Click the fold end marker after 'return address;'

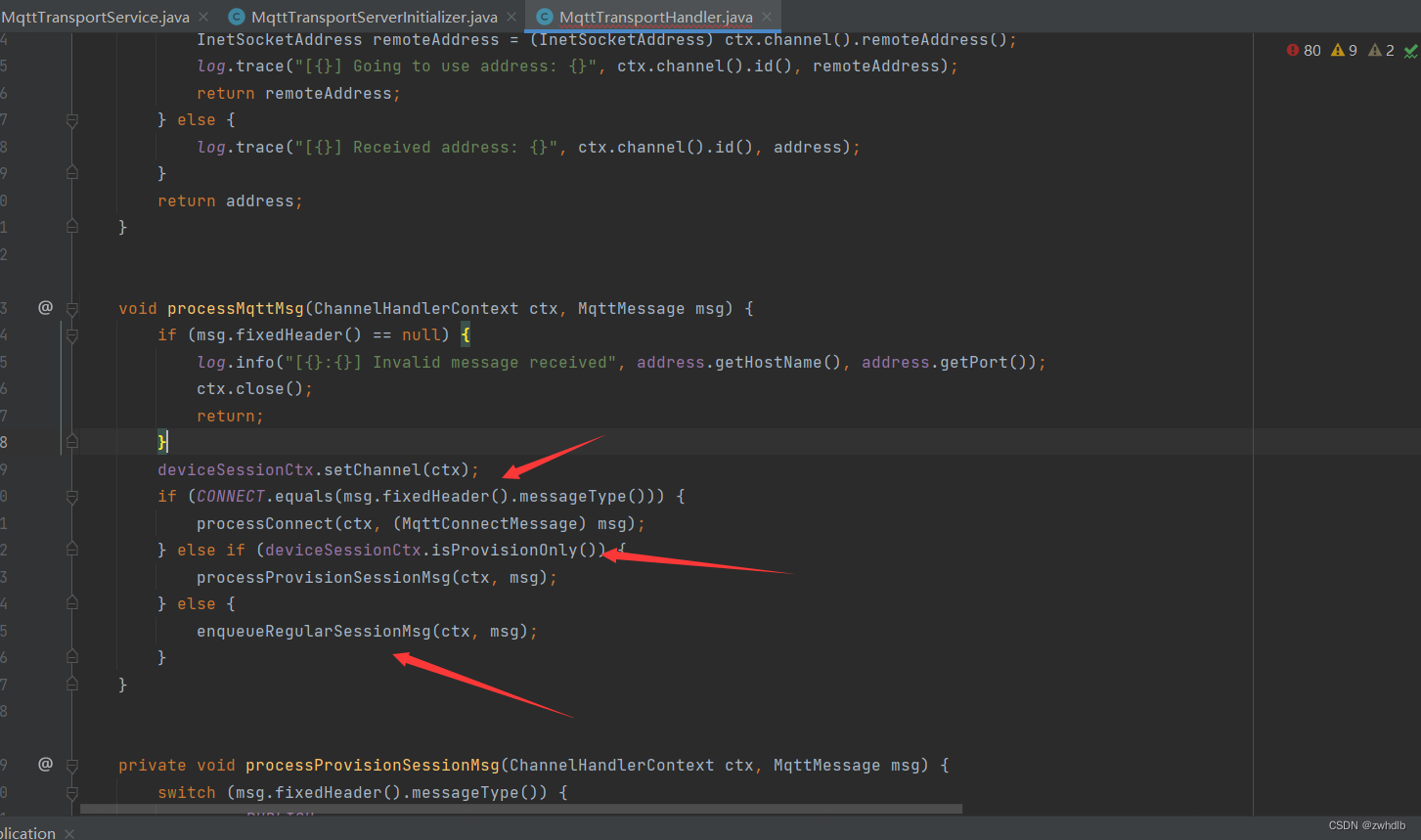72,227
